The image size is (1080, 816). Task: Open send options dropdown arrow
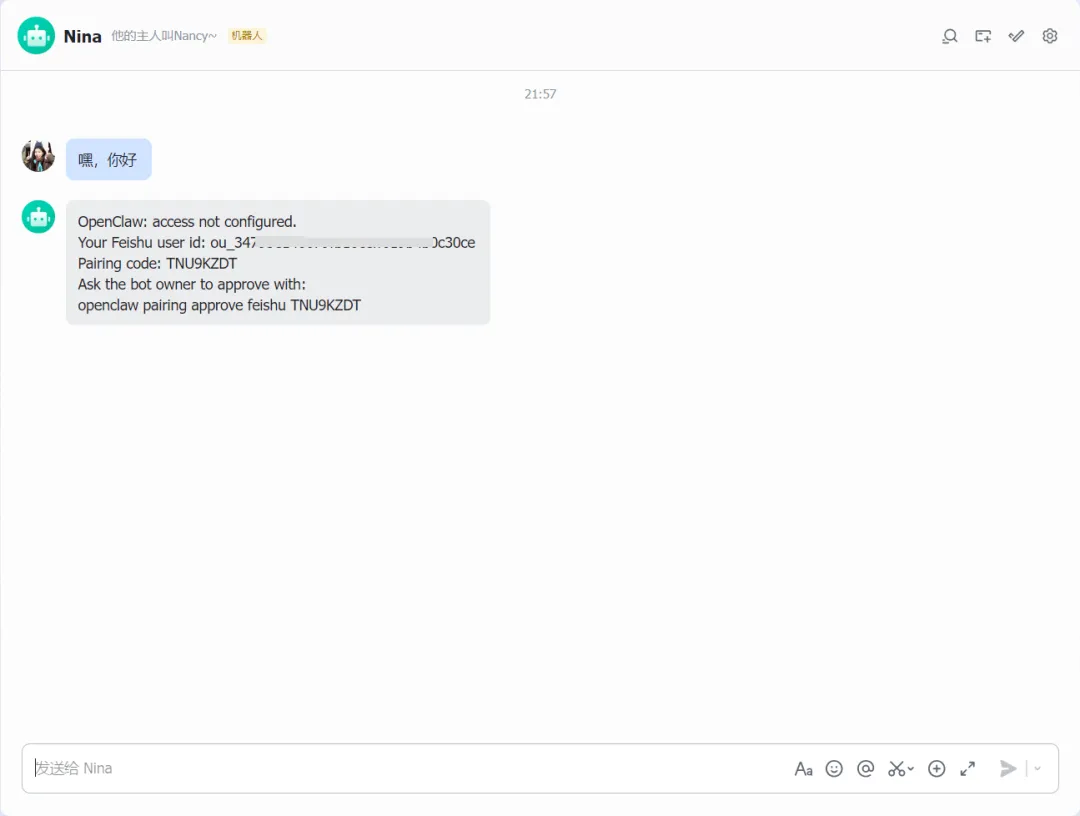click(x=1037, y=768)
